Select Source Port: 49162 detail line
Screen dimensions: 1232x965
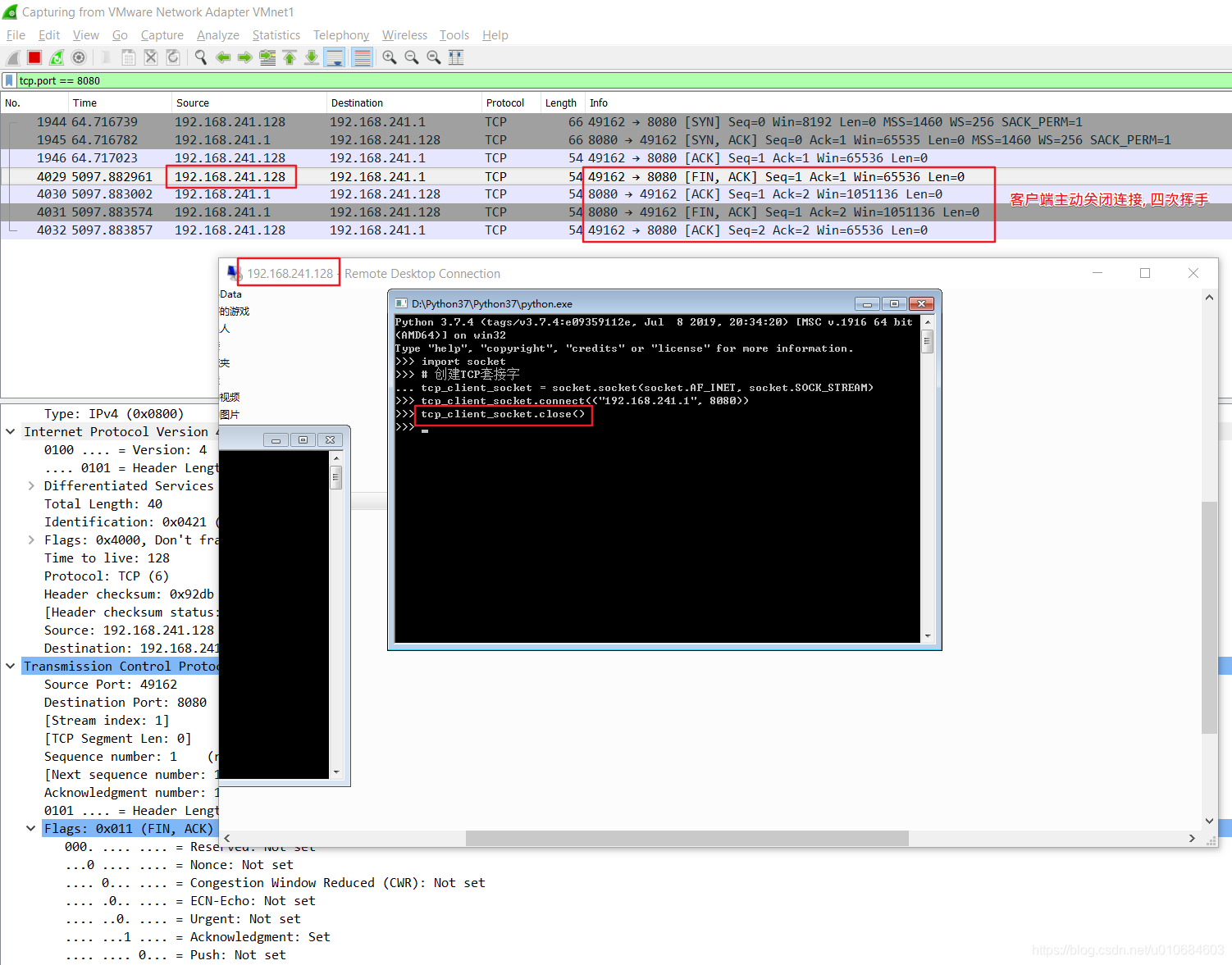click(111, 684)
